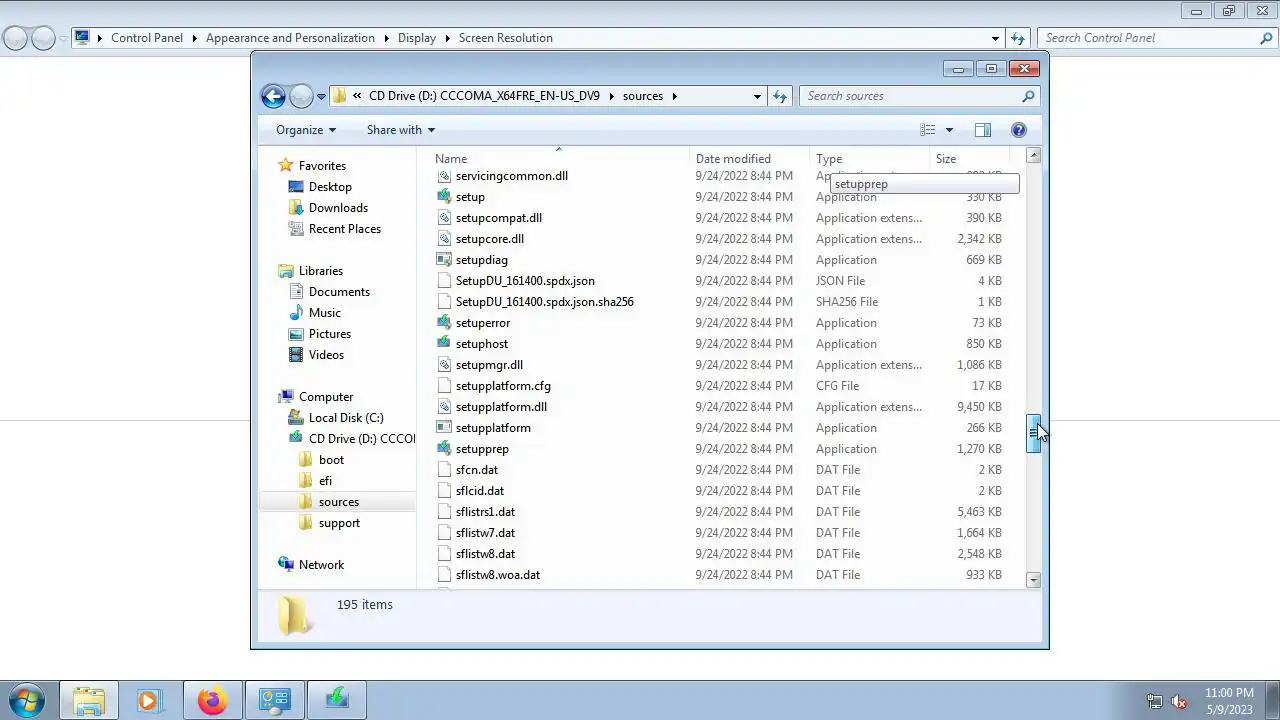
Task: Click sources in the address breadcrumb
Action: [643, 96]
